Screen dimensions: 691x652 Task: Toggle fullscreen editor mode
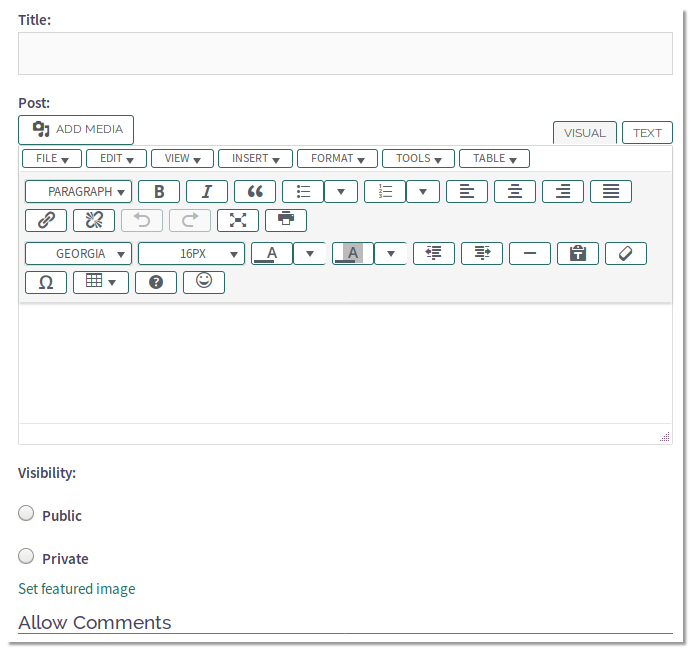[238, 220]
